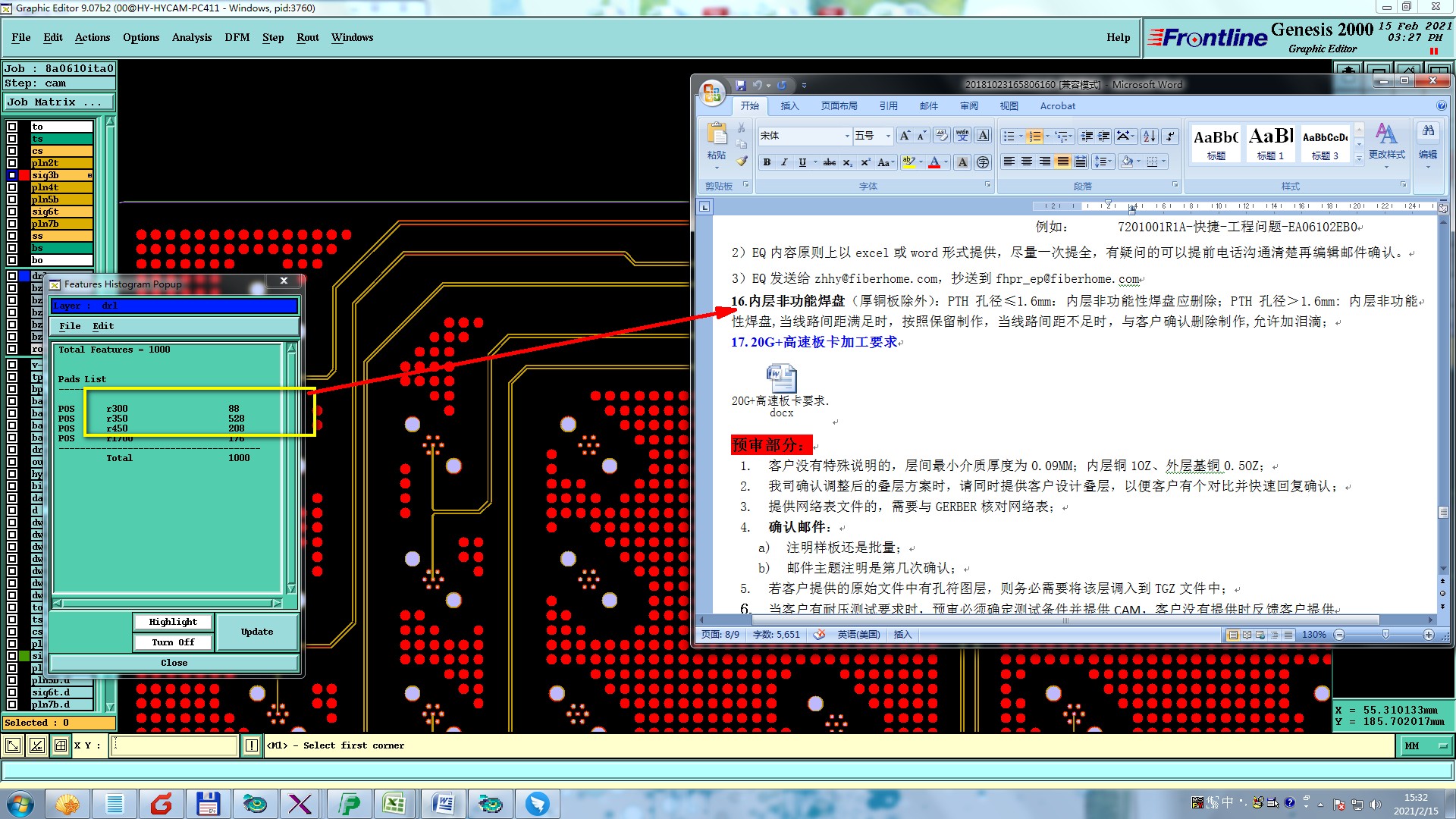Toggle checkbox for layer pln7b

pyautogui.click(x=12, y=224)
